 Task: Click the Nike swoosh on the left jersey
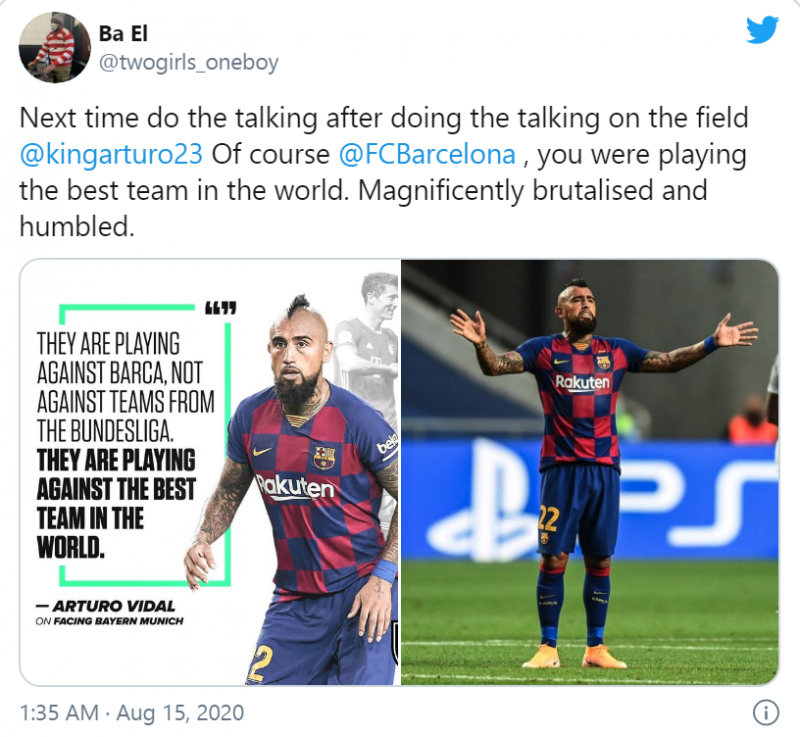[262, 451]
